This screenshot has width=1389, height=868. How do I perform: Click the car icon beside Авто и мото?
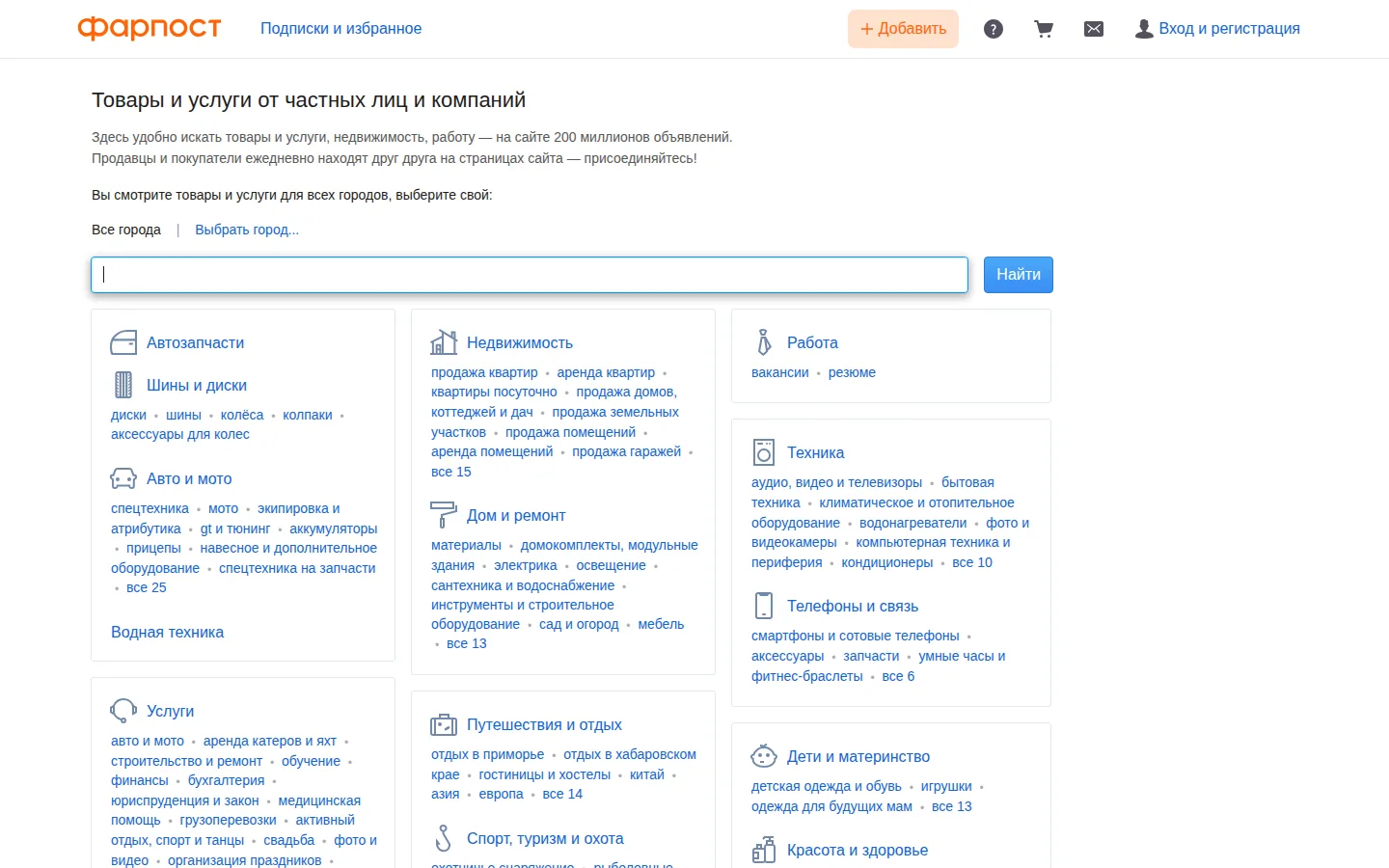[123, 478]
